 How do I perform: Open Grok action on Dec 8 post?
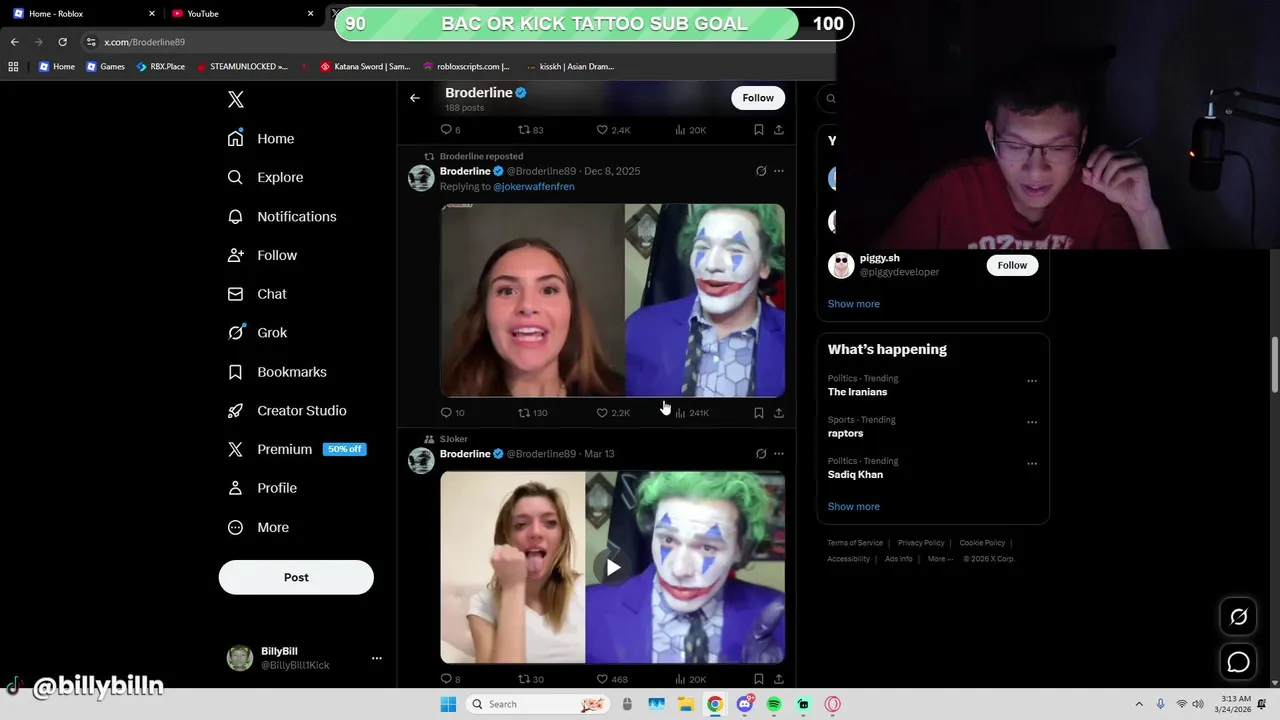point(761,171)
